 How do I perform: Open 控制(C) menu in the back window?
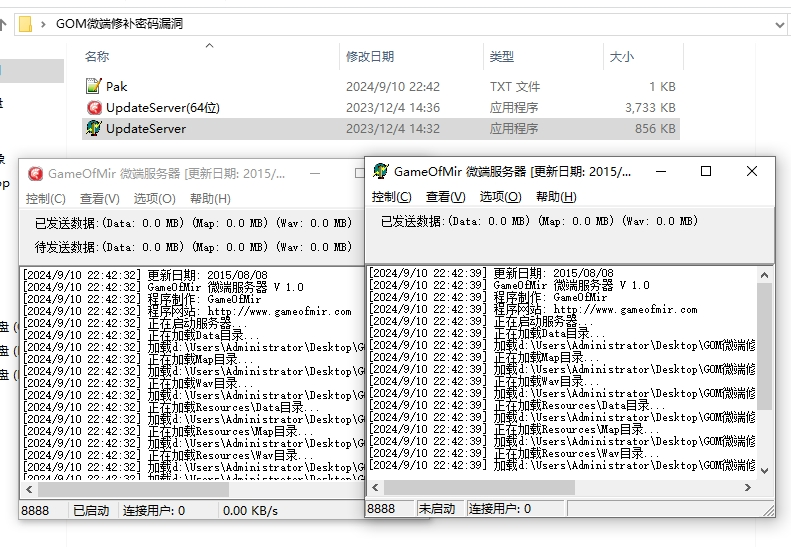click(x=46, y=198)
